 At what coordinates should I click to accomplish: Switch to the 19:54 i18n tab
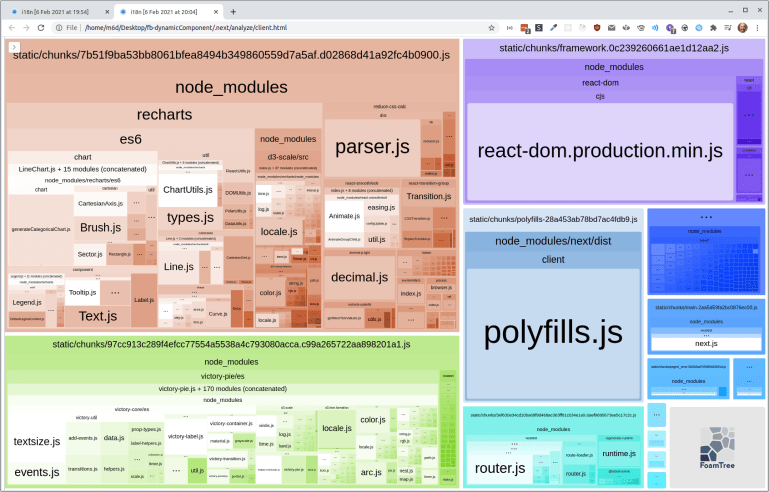(x=55, y=12)
